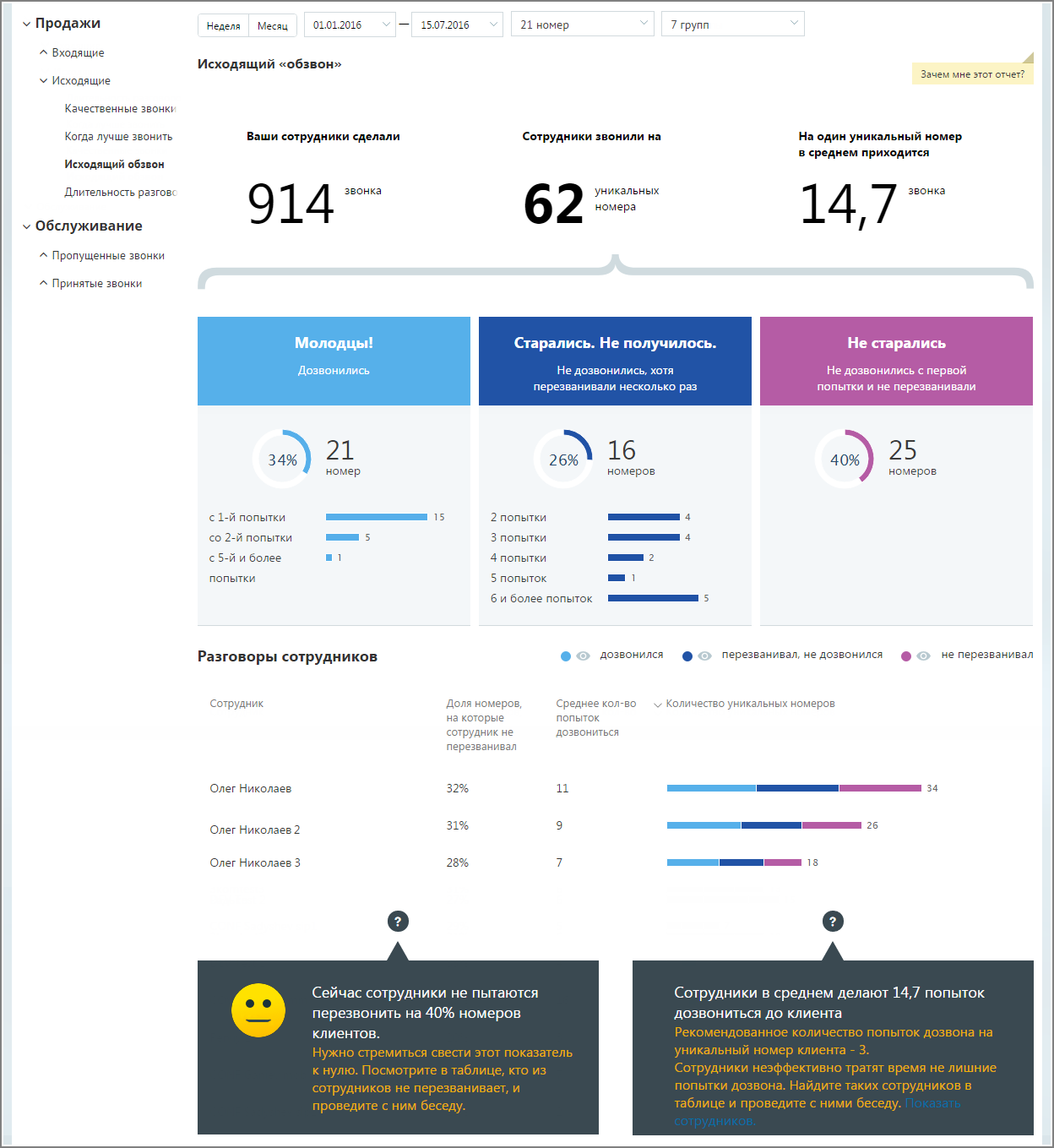This screenshot has width=1054, height=1148.
Task: Expand the Входящие sidebar group
Action: click(72, 52)
